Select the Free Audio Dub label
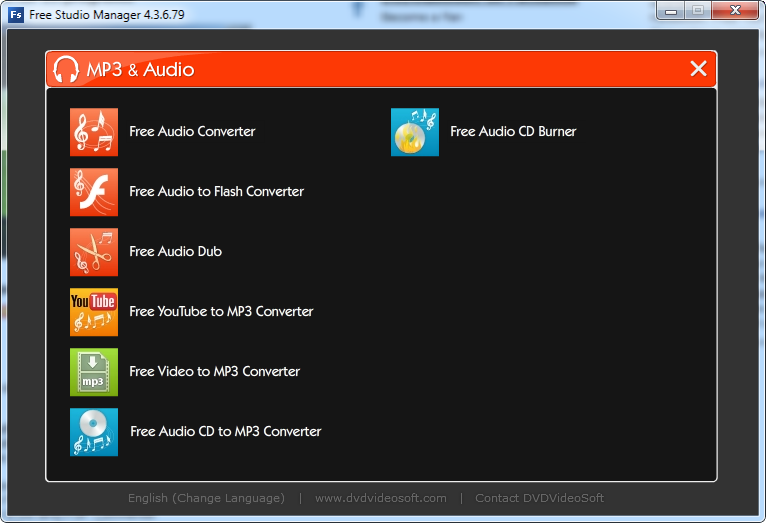This screenshot has height=523, width=766. [175, 251]
